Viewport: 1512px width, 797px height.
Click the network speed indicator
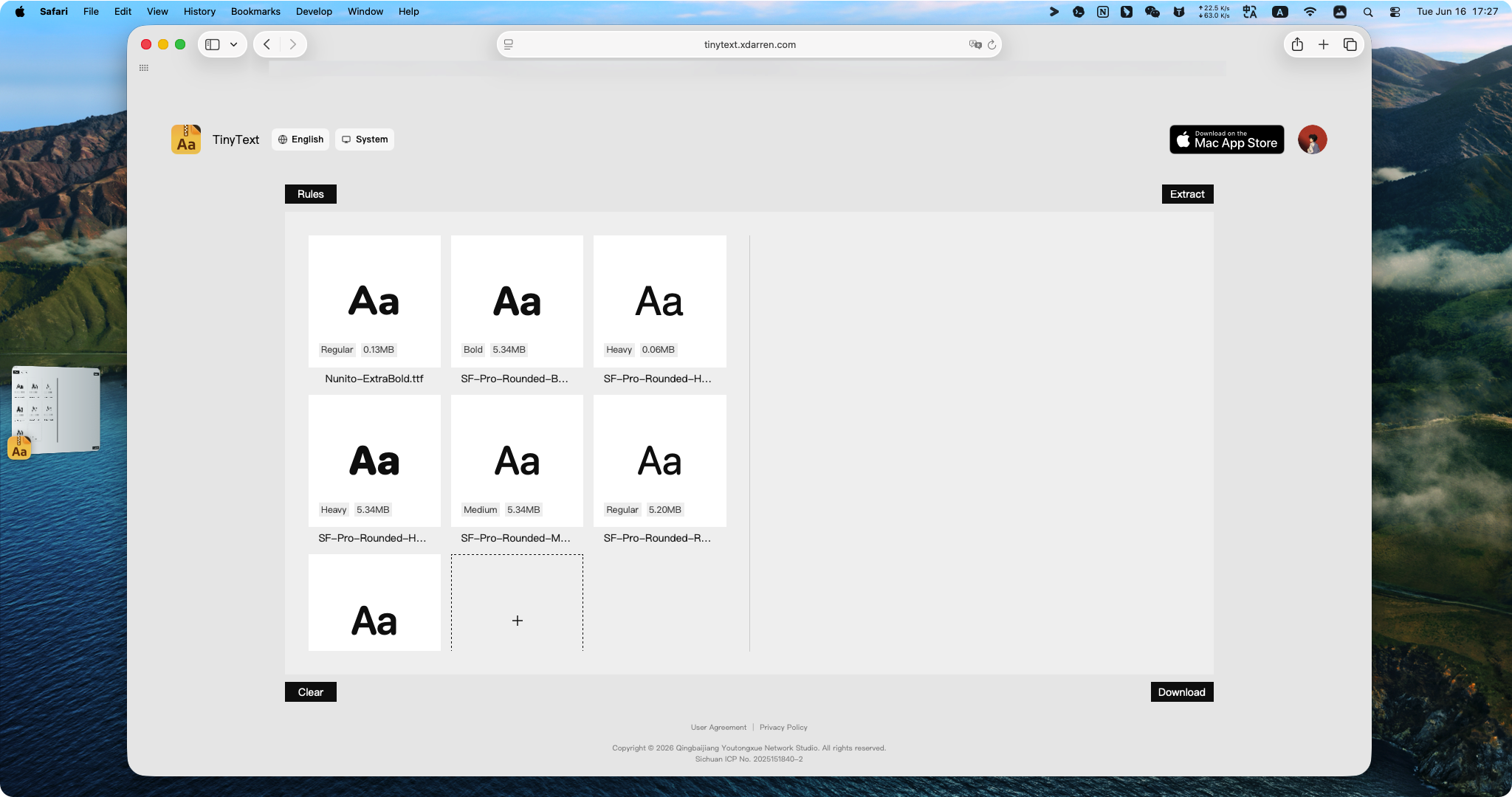1214,11
